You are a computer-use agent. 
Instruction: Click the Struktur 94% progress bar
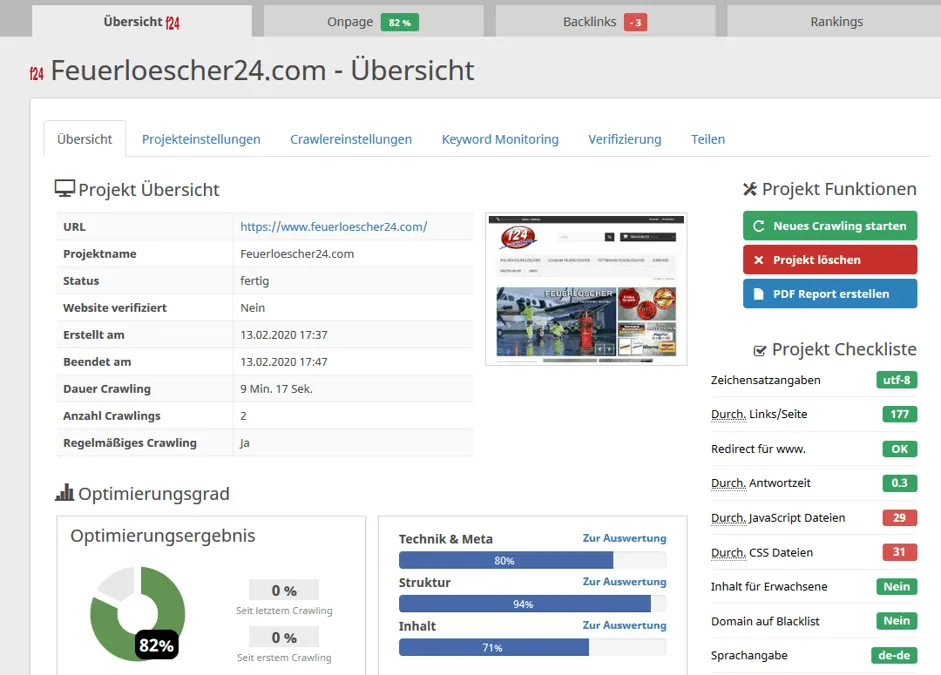tap(532, 604)
